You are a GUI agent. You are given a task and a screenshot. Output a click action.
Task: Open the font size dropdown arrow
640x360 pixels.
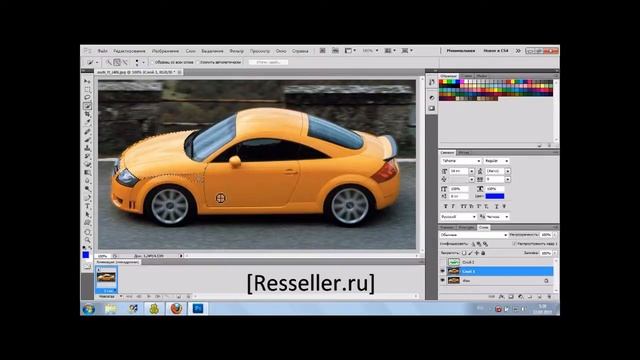(x=471, y=171)
